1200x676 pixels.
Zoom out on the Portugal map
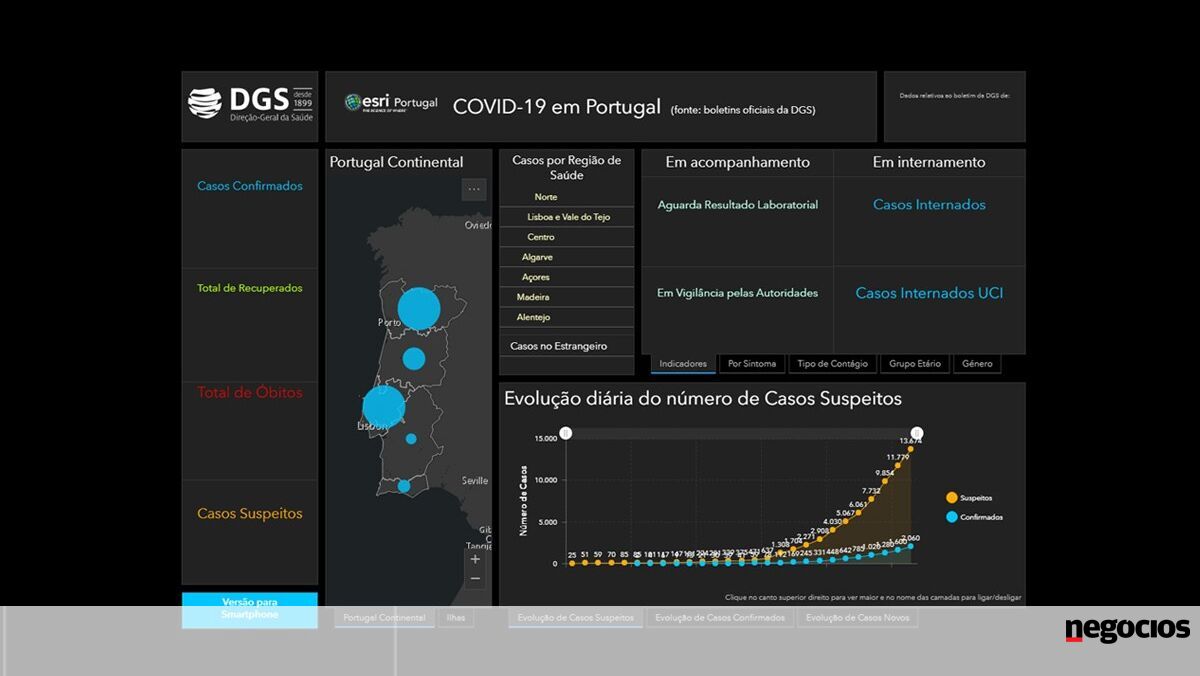click(475, 579)
